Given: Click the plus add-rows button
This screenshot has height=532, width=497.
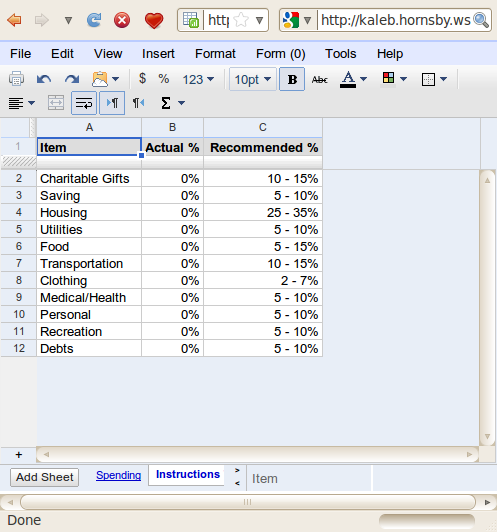Looking at the screenshot, I should pyautogui.click(x=19, y=455).
